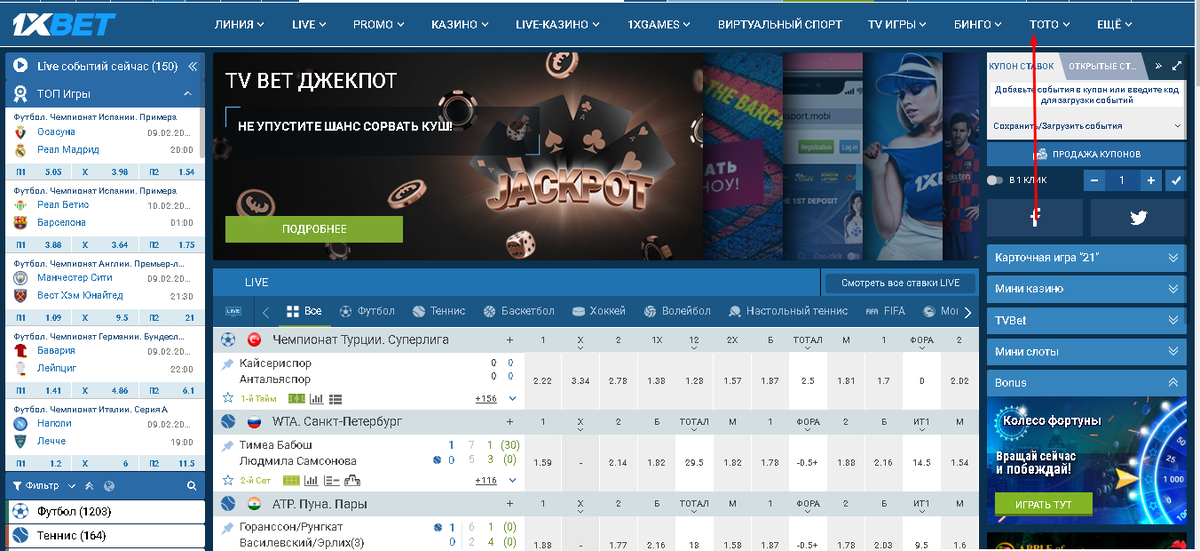Decrease stake with minus button
Viewport: 1200px width, 551px height.
pos(1096,181)
